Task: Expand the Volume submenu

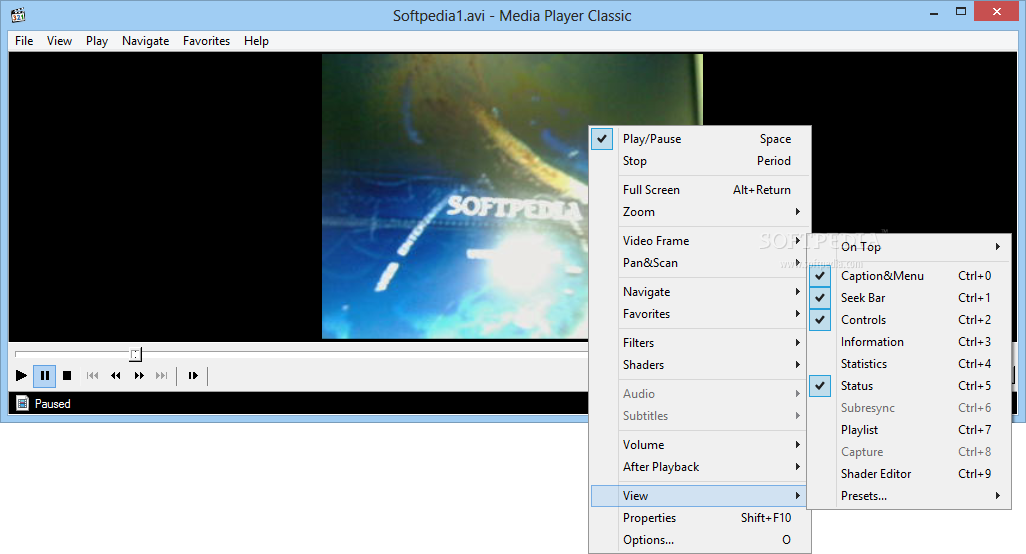Action: tap(700, 445)
